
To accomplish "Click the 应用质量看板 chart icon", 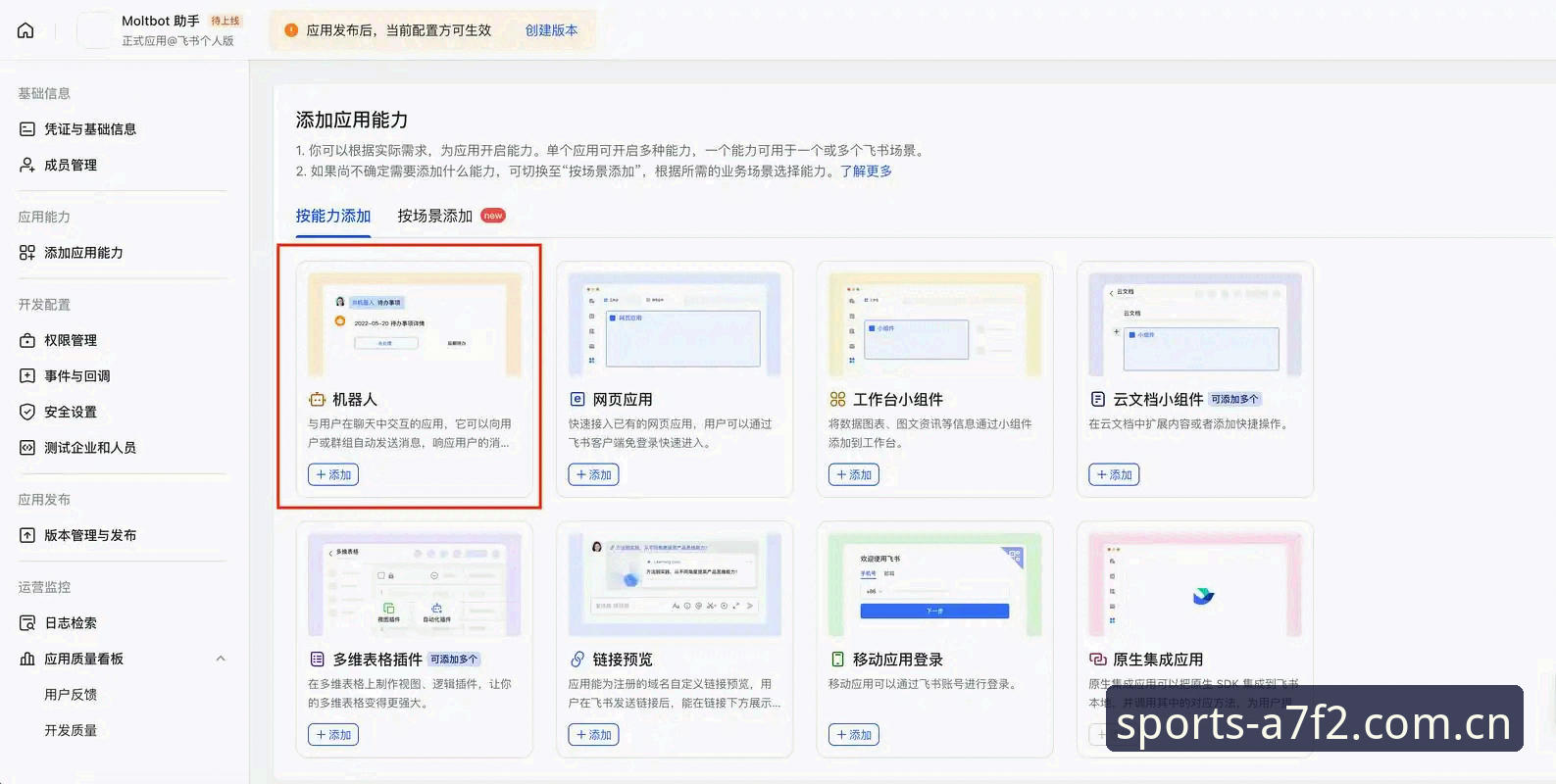I will tap(27, 659).
